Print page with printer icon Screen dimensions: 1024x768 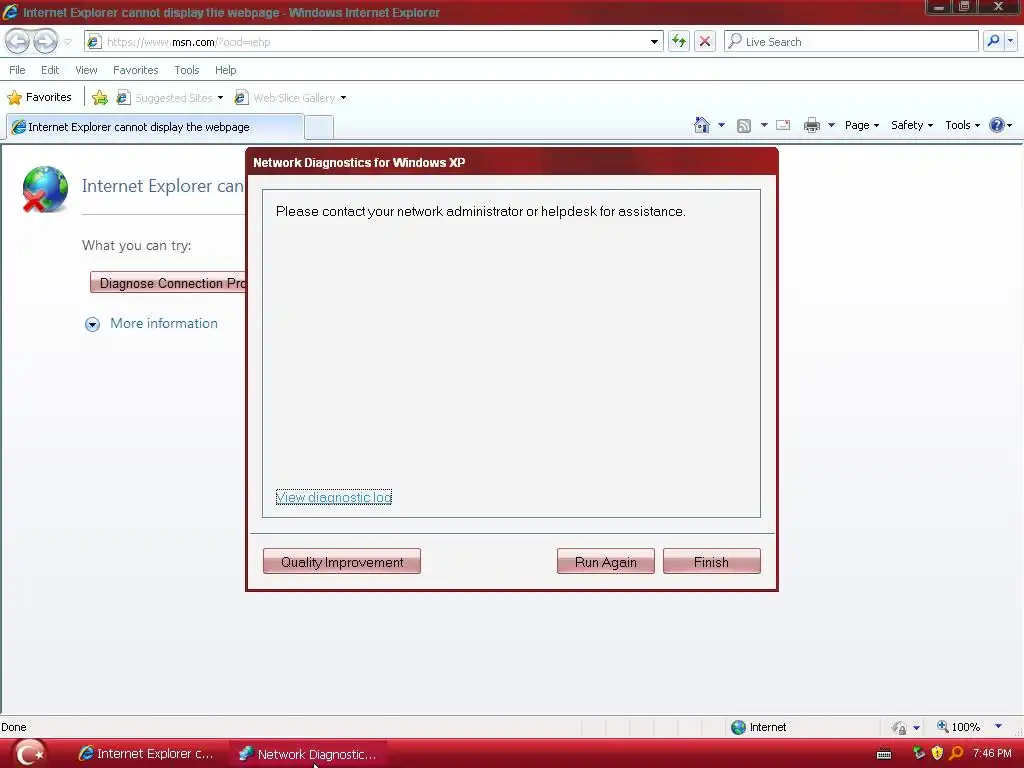tap(812, 125)
